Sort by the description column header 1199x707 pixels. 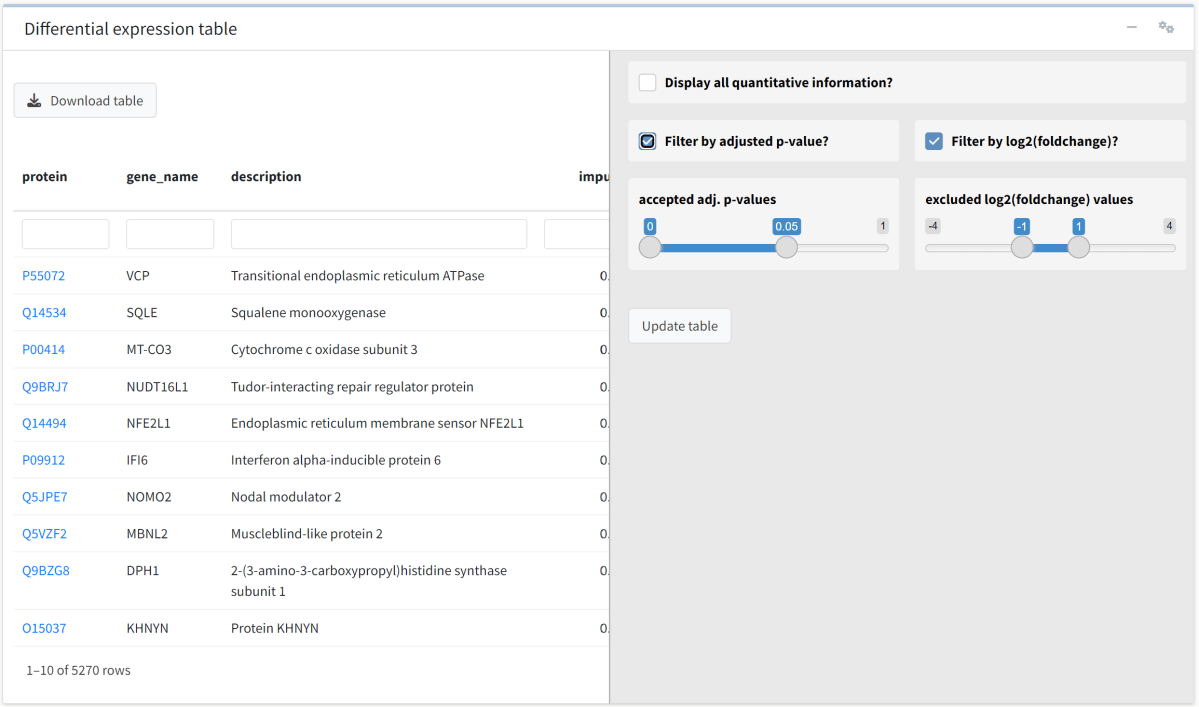click(266, 177)
